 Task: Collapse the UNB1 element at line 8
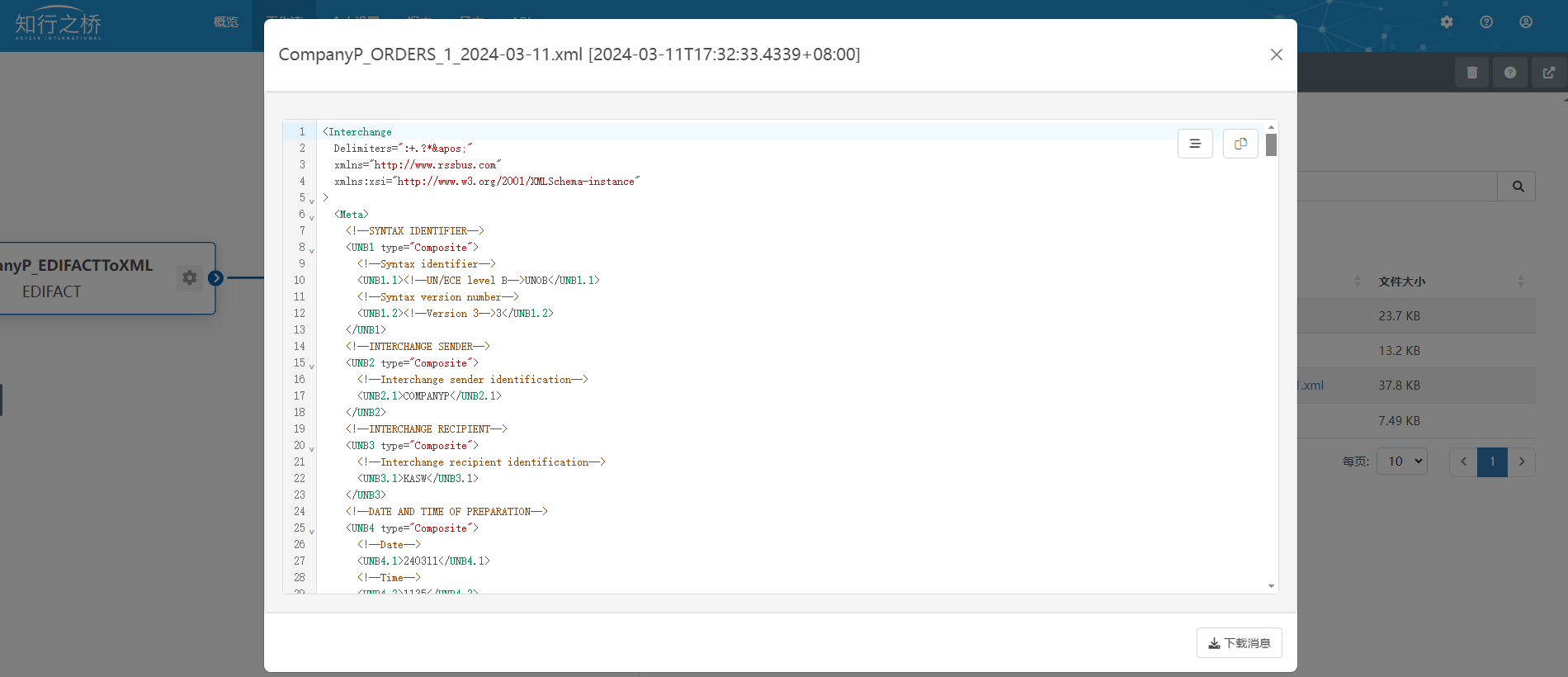(312, 250)
